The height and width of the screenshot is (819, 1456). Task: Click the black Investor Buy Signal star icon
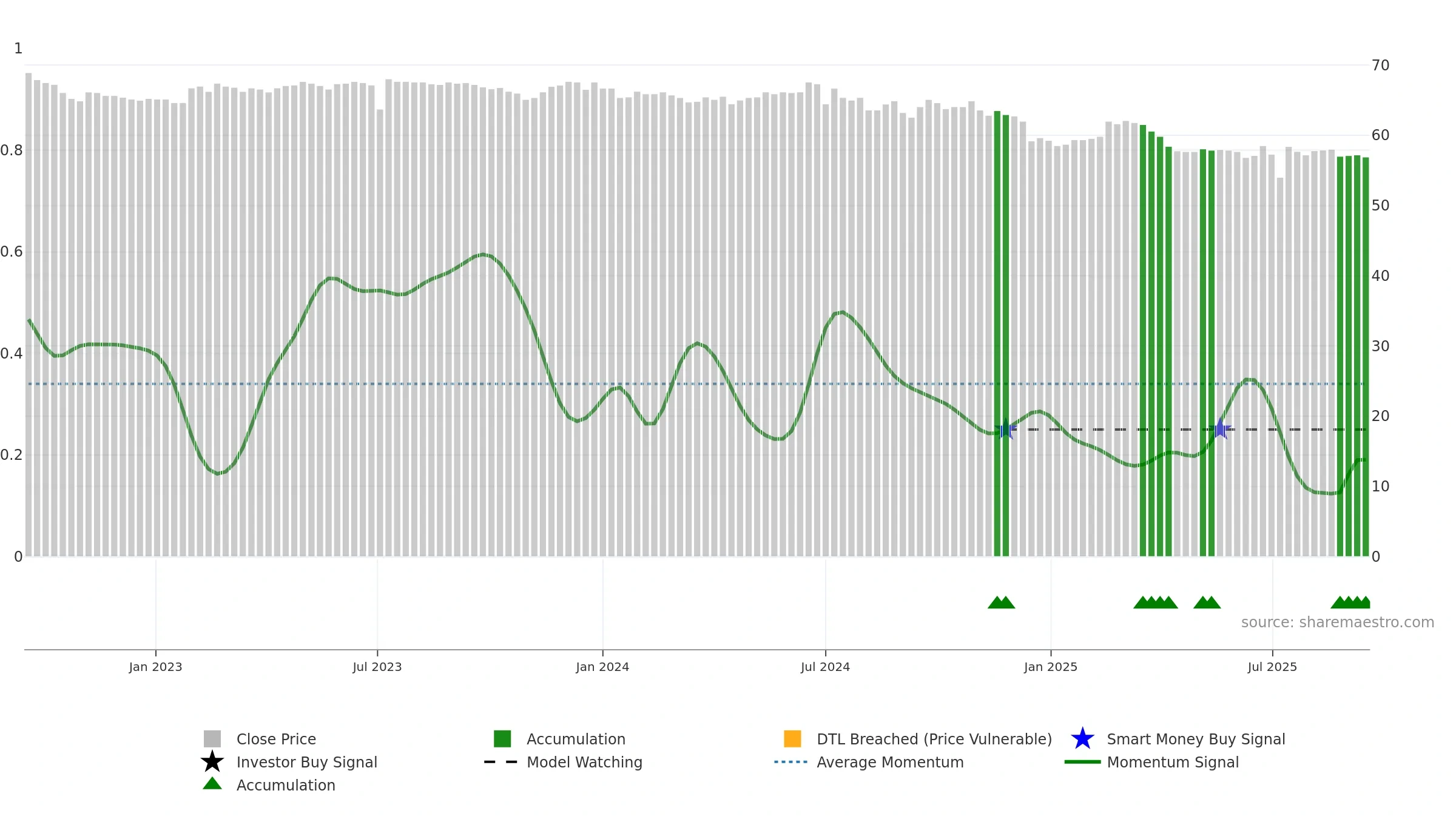click(x=212, y=762)
